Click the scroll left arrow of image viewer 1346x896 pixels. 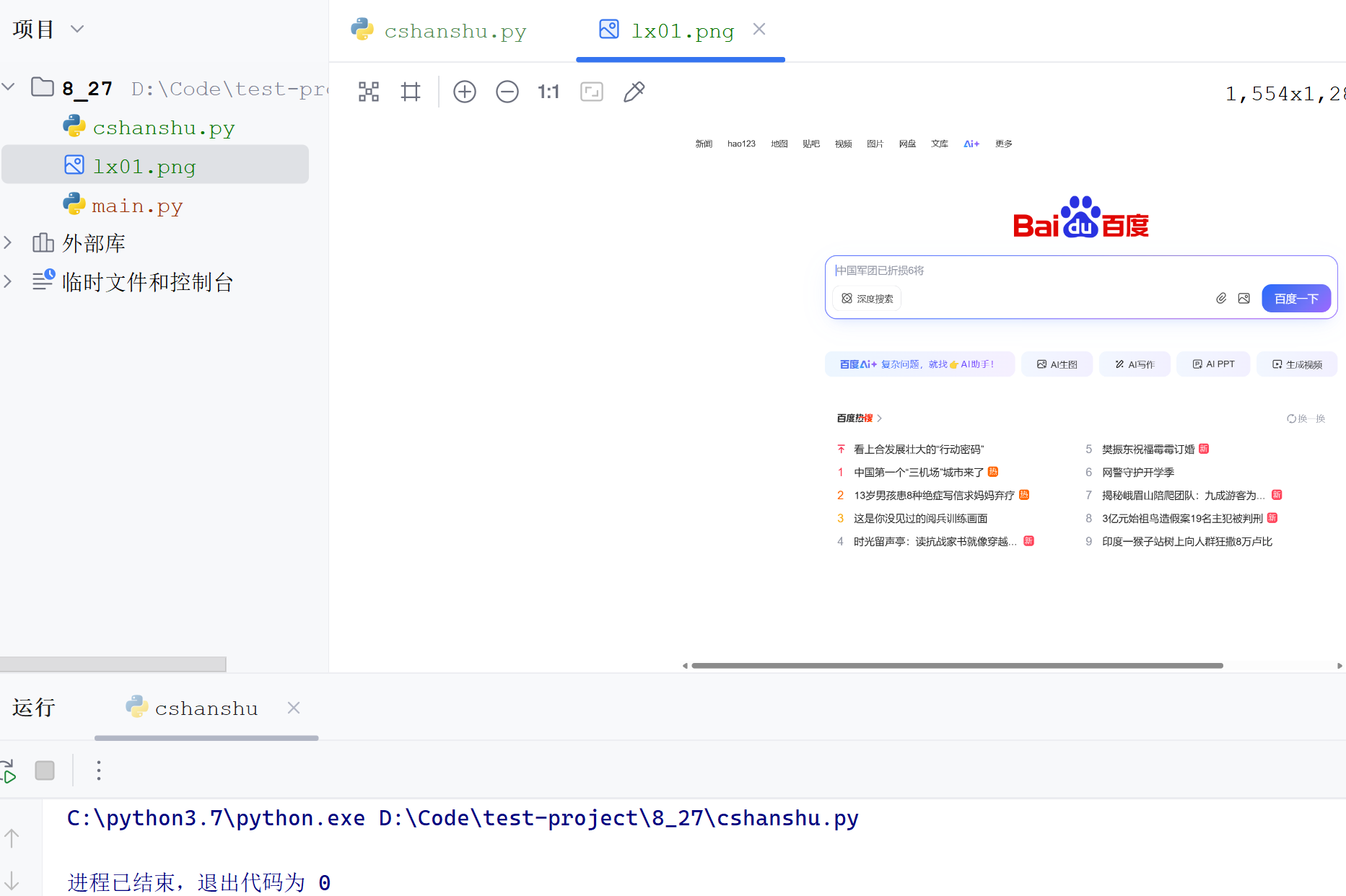point(685,666)
